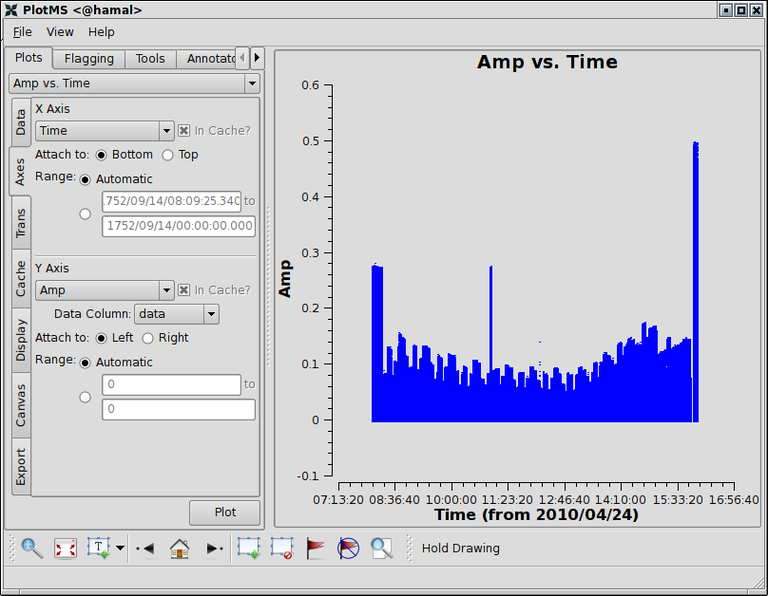Screen dimensions: 768x596
Task: Switch to the Flagging tab
Action: pos(89,59)
